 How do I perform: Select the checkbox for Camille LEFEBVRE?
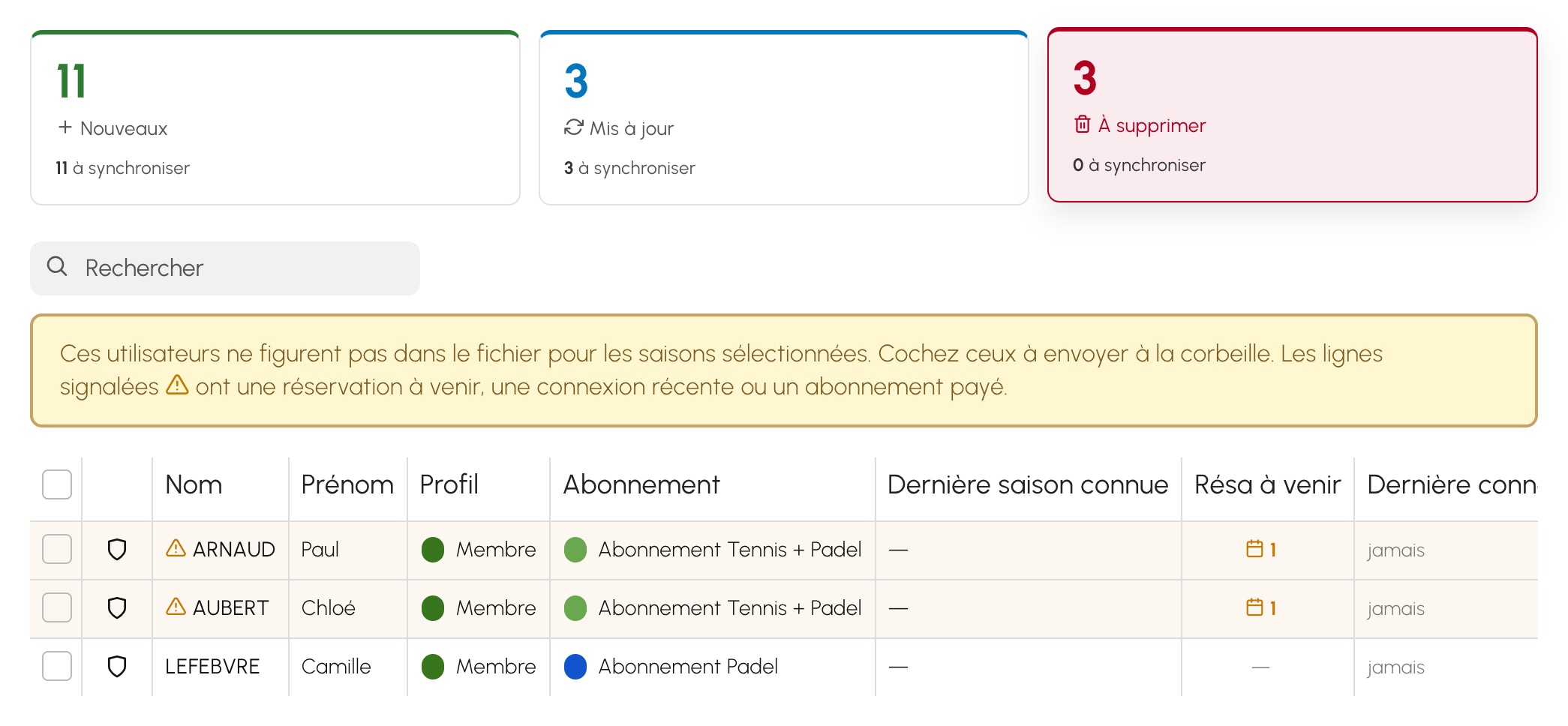pos(57,666)
